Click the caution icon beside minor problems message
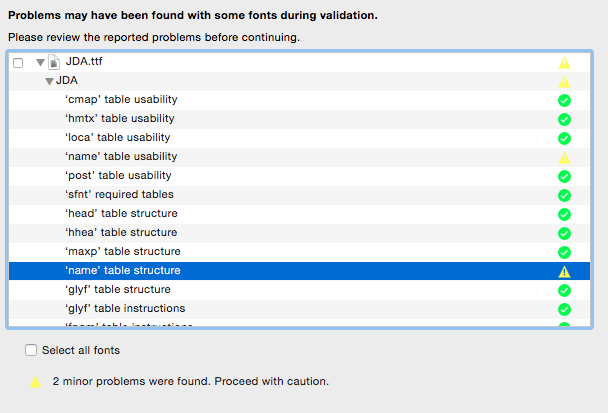Viewport: 608px width, 413px height. 36,382
